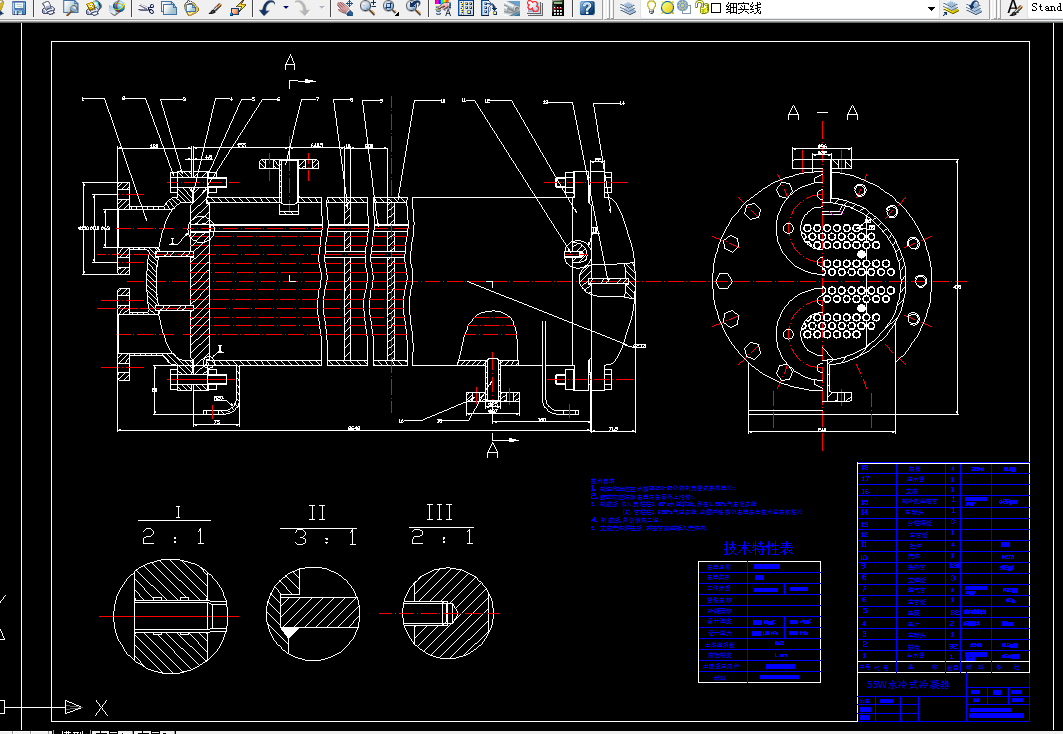Click the Help question mark icon
The width and height of the screenshot is (1063, 734).
pyautogui.click(x=587, y=8)
